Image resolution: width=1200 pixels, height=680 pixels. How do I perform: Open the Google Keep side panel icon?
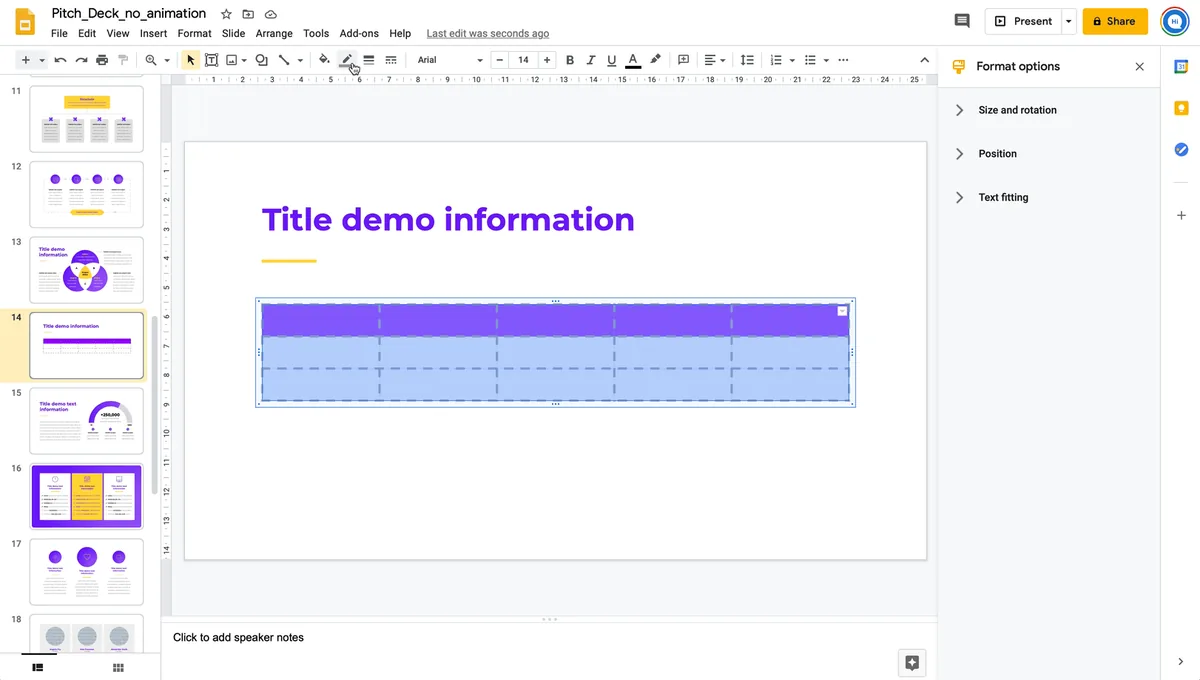click(1181, 108)
